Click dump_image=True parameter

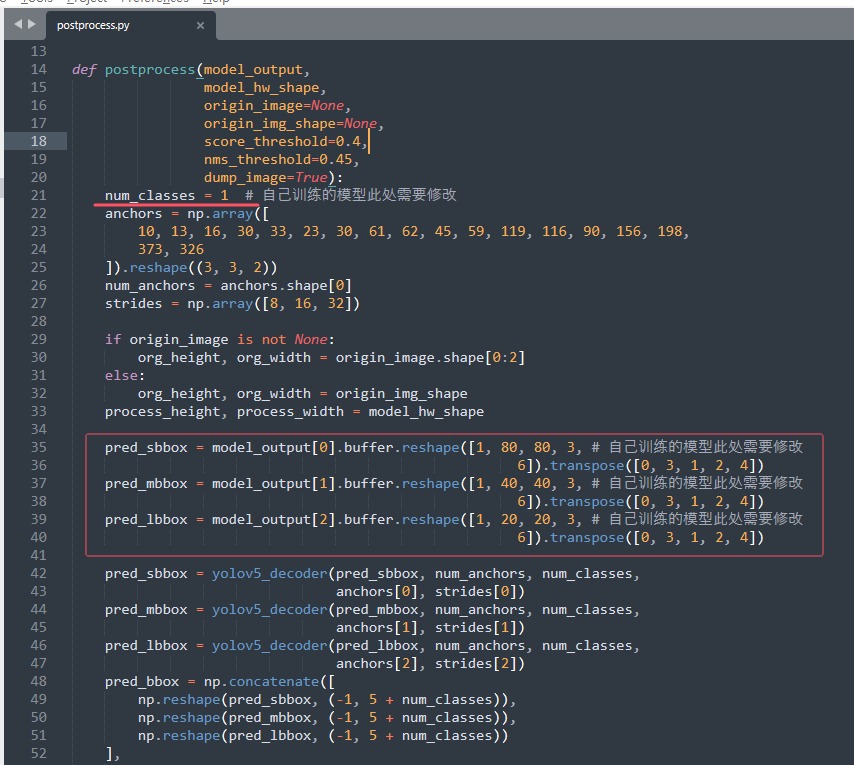pyautogui.click(x=266, y=178)
